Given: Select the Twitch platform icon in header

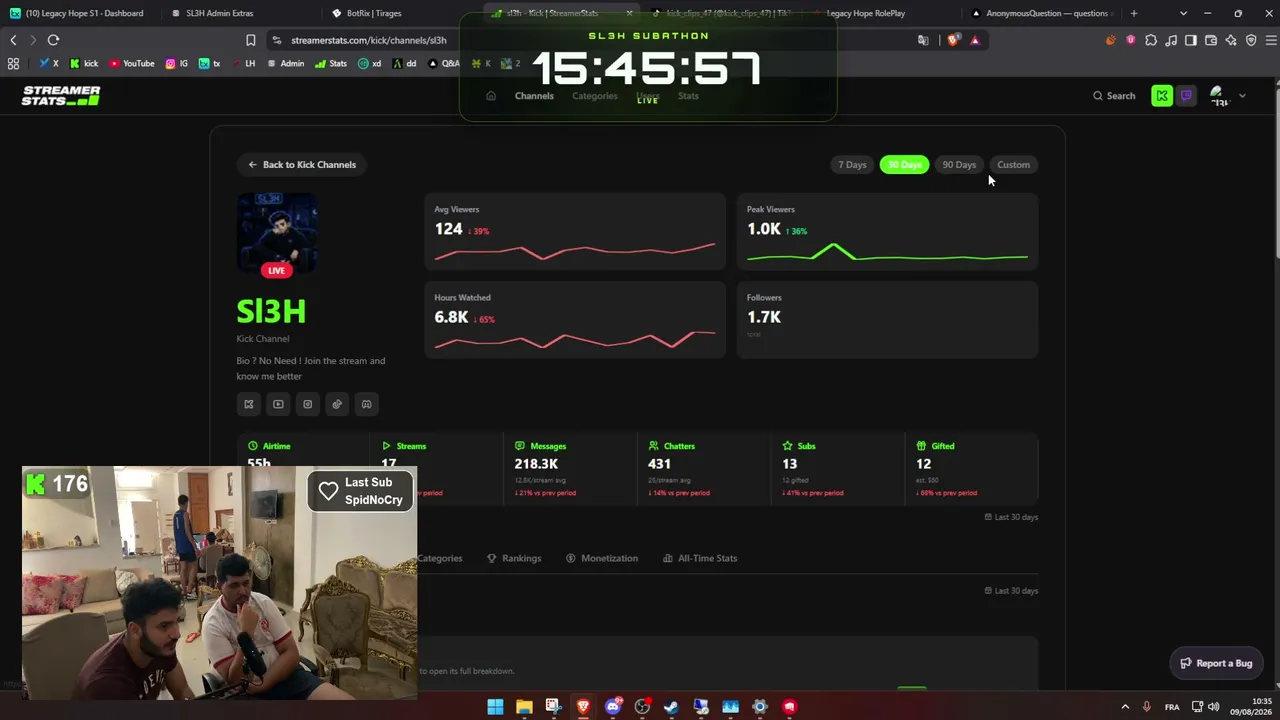Looking at the screenshot, I should [1186, 96].
